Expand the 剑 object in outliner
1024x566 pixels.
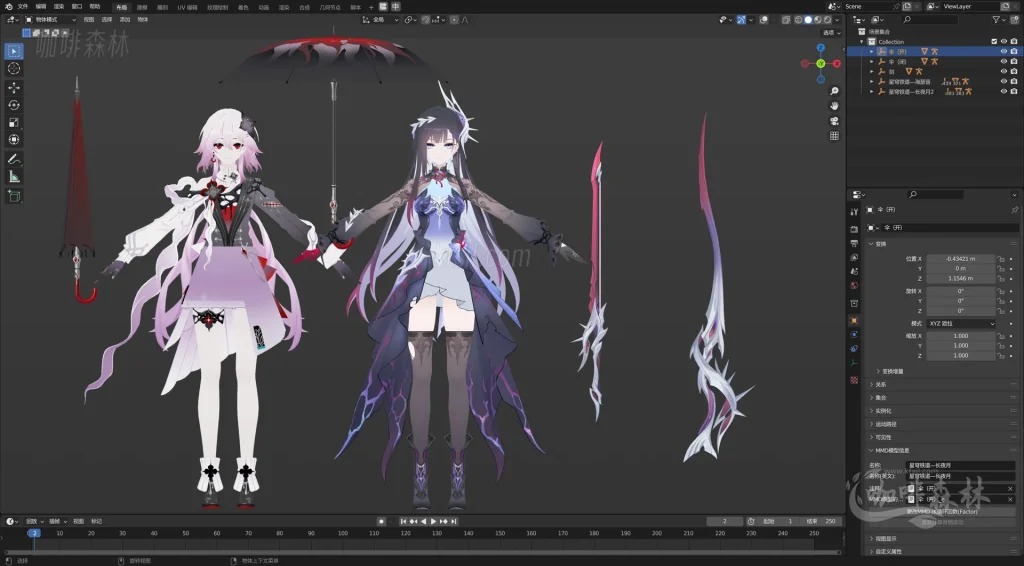click(872, 71)
